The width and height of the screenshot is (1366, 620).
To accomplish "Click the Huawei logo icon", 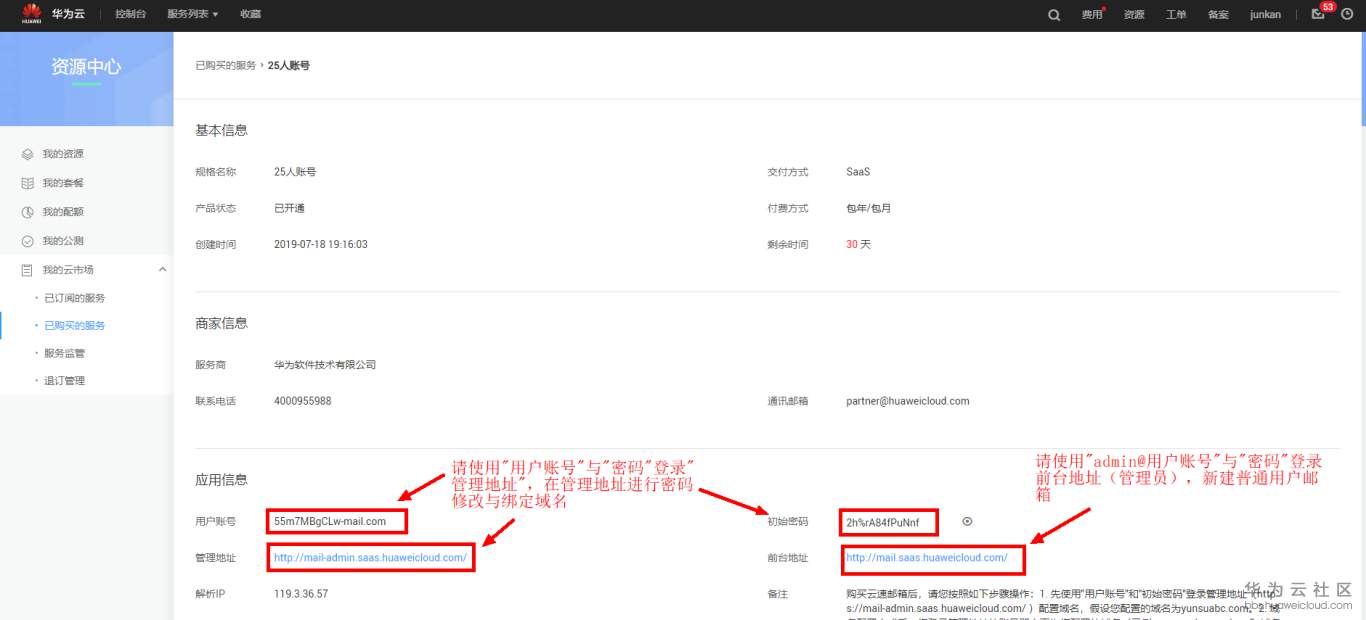I will coord(31,14).
